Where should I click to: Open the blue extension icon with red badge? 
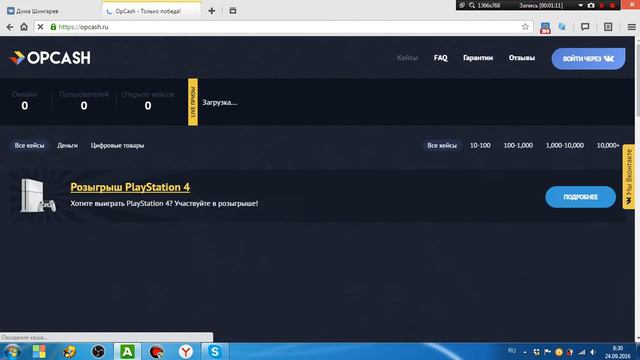click(x=545, y=28)
